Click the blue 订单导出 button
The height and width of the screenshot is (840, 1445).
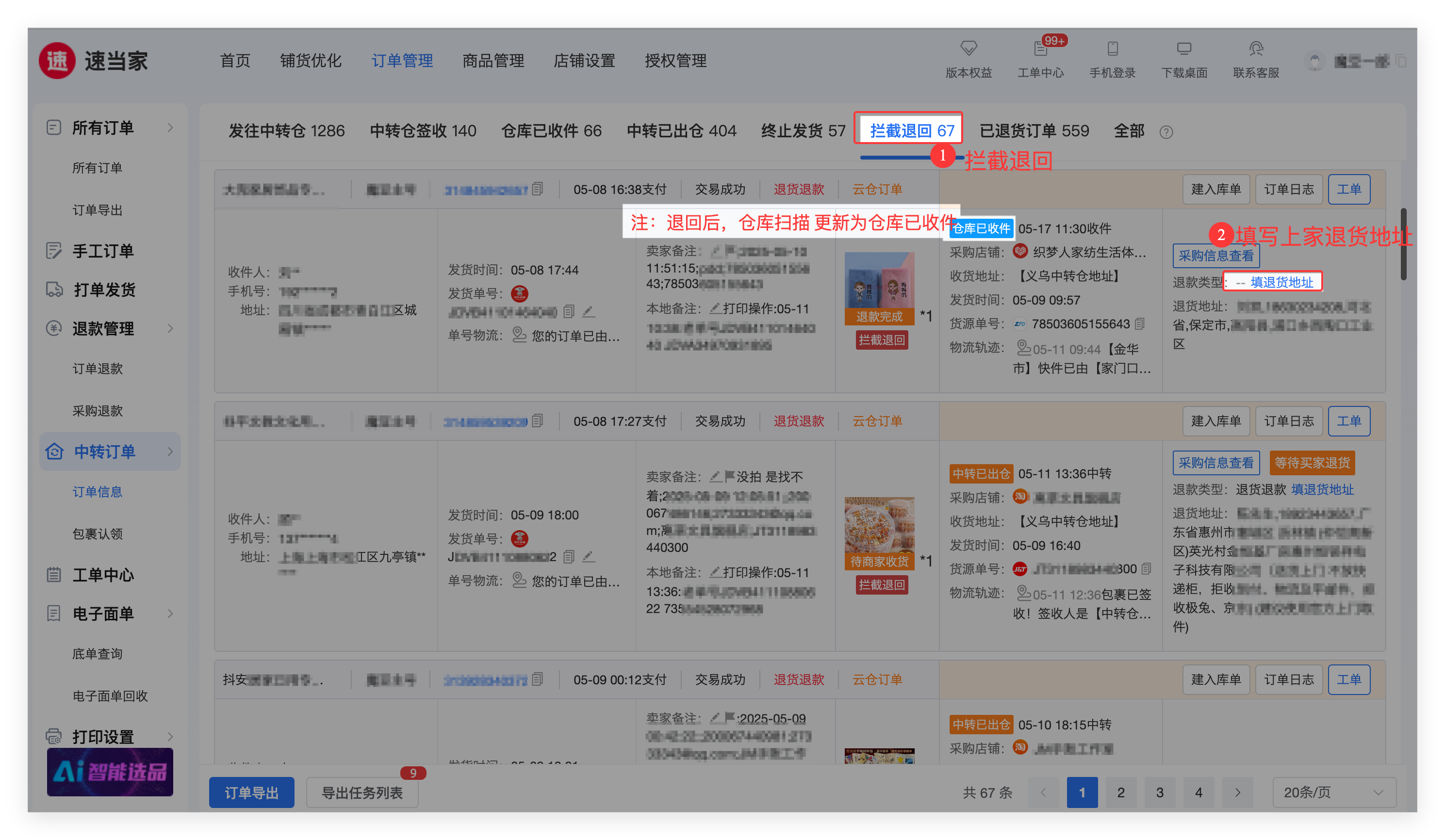tap(251, 792)
